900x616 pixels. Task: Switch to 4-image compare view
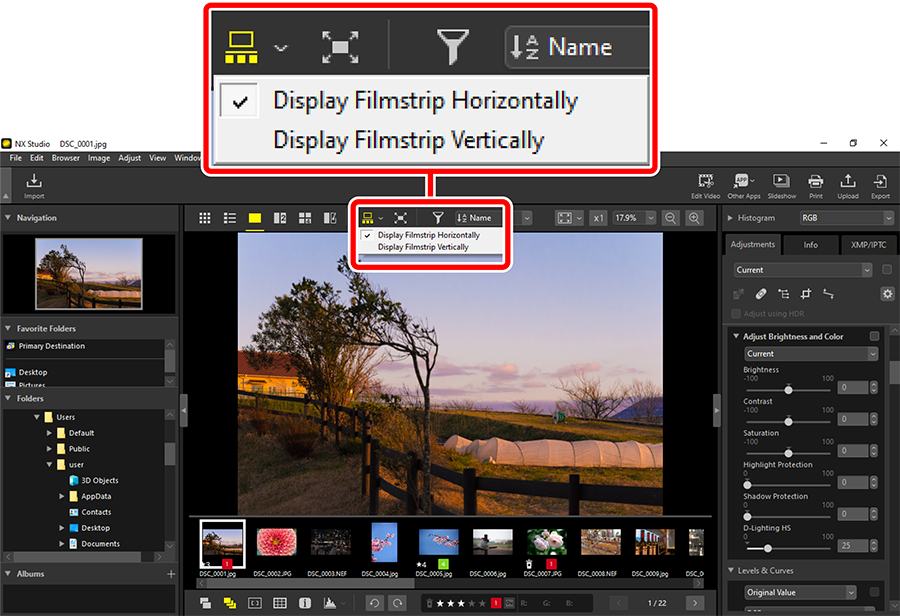tap(305, 218)
